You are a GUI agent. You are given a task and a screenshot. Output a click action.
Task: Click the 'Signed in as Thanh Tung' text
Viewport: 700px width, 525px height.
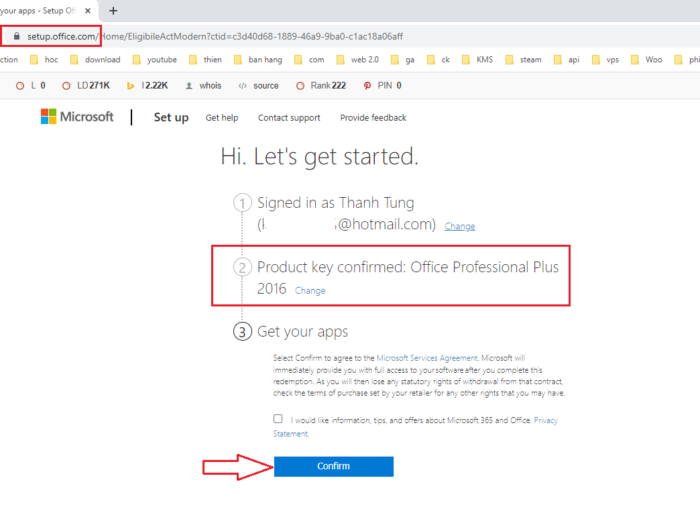(x=336, y=203)
